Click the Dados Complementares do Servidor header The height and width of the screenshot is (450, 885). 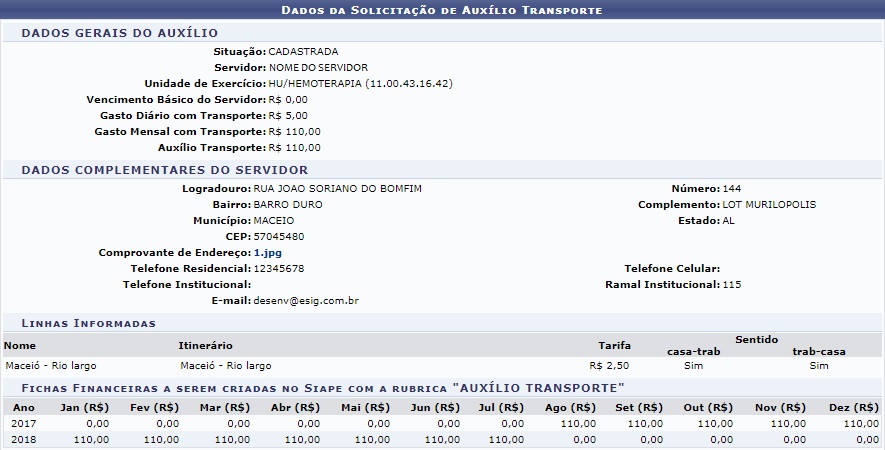pos(164,170)
